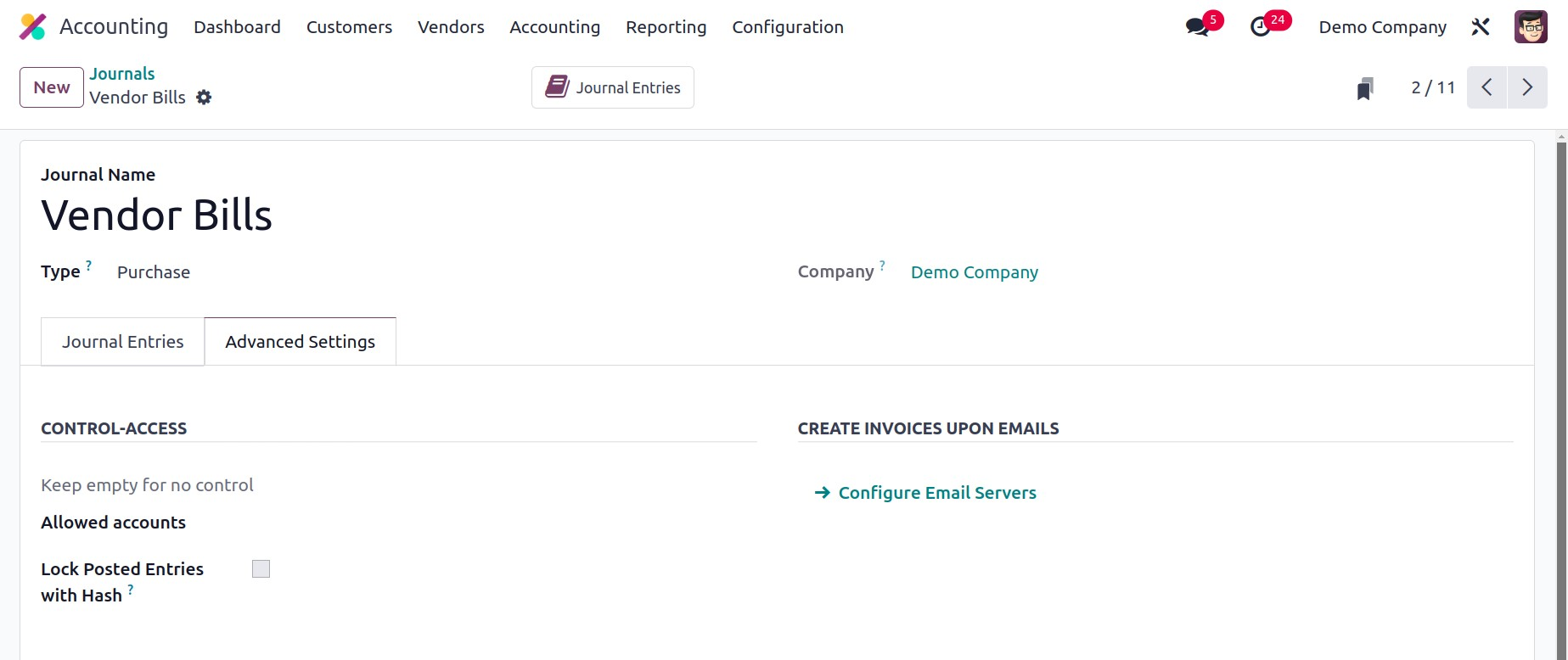Viewport: 1568px width, 660px height.
Task: Expand the Reporting menu
Action: tap(666, 27)
